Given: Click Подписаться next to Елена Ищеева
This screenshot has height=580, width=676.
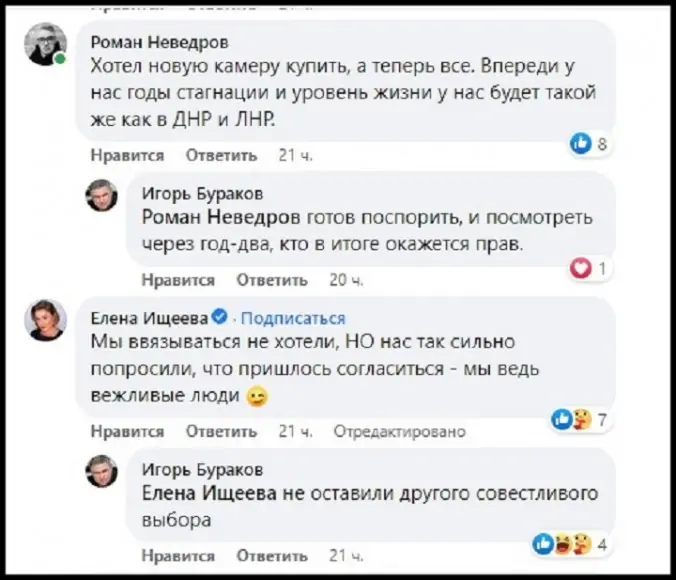Looking at the screenshot, I should pos(293,319).
